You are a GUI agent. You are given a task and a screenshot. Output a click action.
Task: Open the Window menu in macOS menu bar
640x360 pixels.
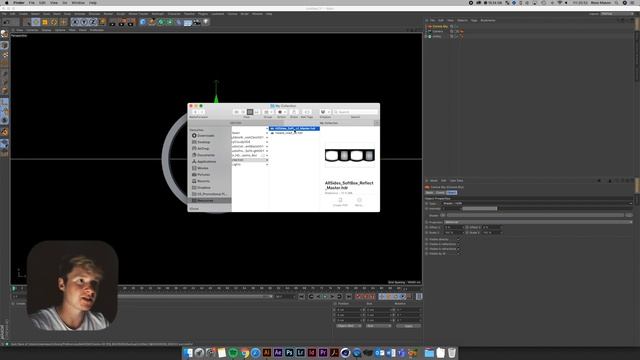point(78,3)
